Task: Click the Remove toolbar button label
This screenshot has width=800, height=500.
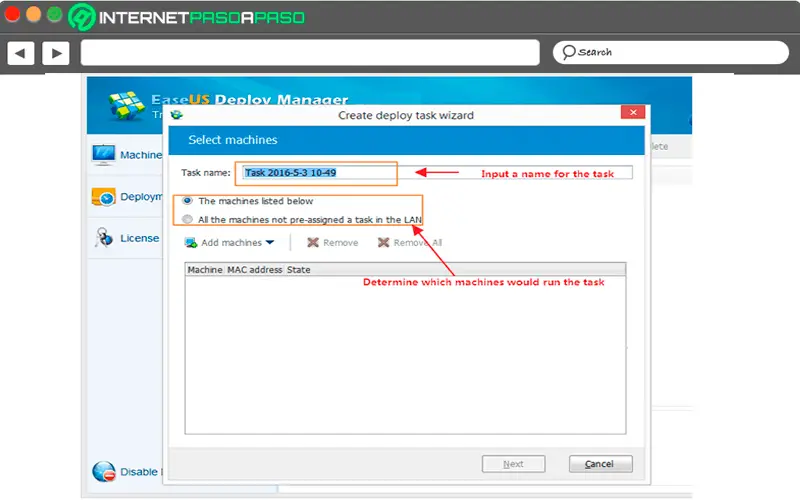Action: tap(340, 243)
